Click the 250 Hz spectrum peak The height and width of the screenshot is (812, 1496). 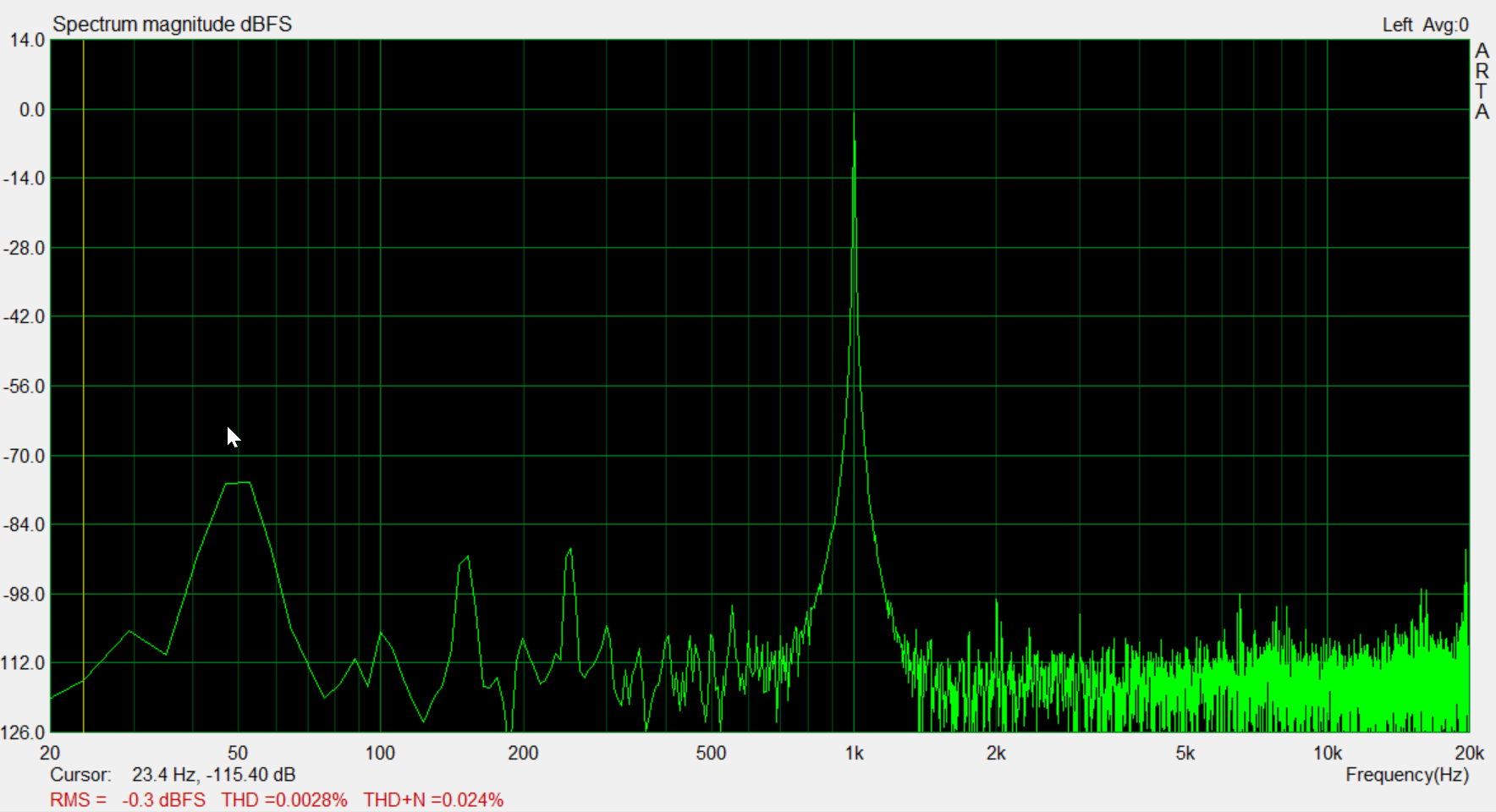tap(569, 551)
